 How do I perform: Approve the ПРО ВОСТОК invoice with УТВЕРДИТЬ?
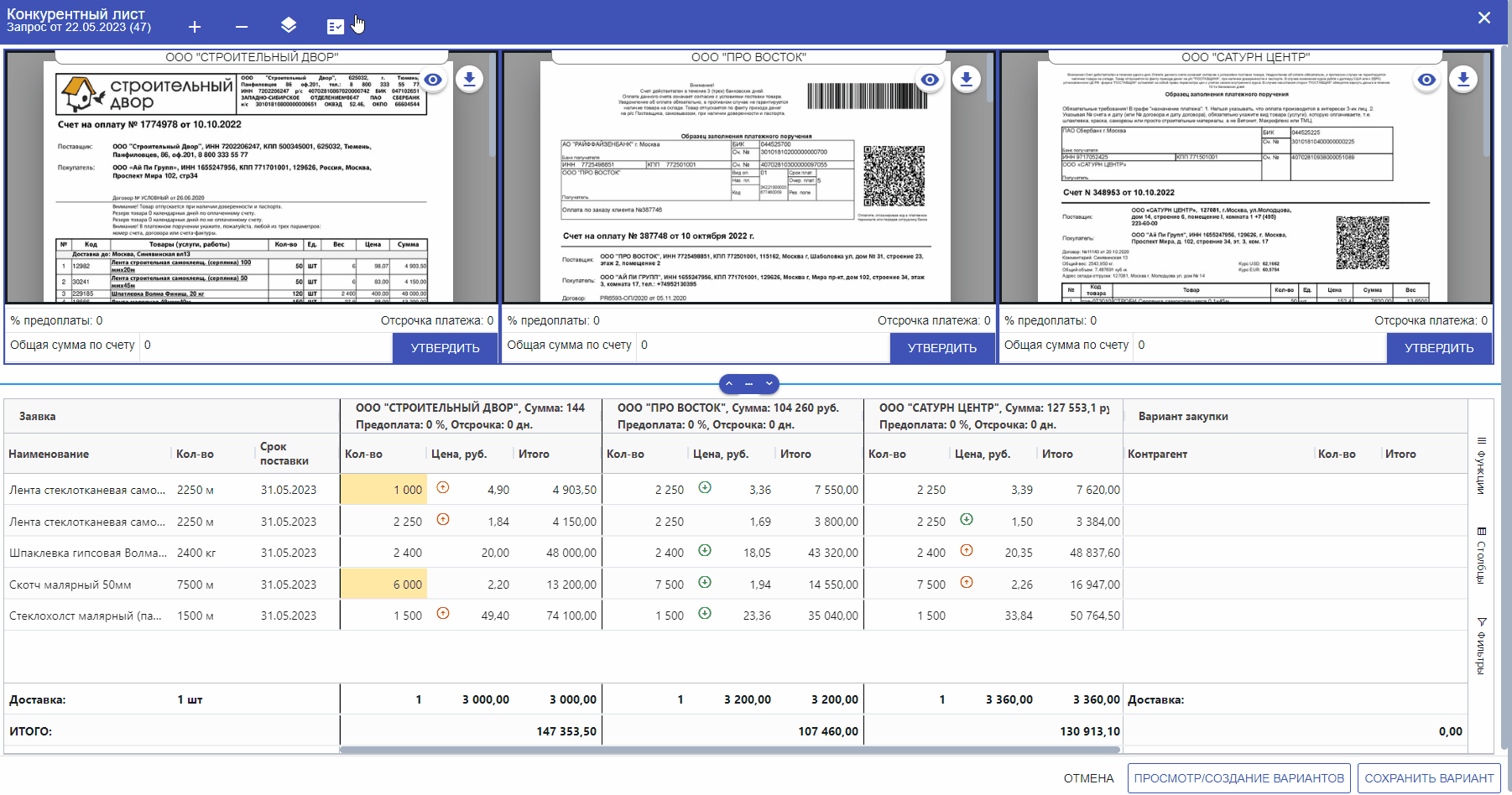click(942, 348)
